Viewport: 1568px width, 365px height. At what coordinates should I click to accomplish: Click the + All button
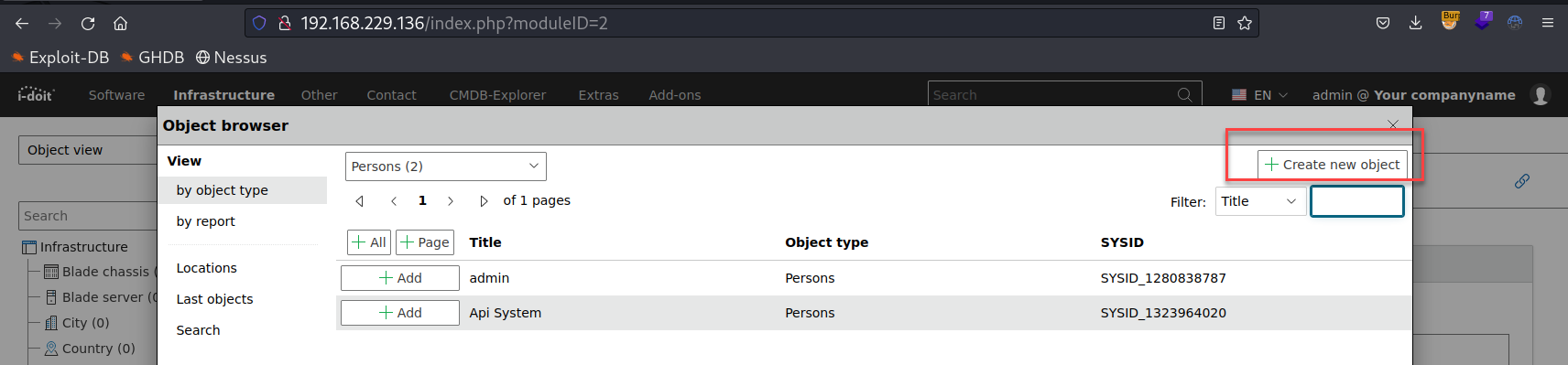pyautogui.click(x=369, y=242)
